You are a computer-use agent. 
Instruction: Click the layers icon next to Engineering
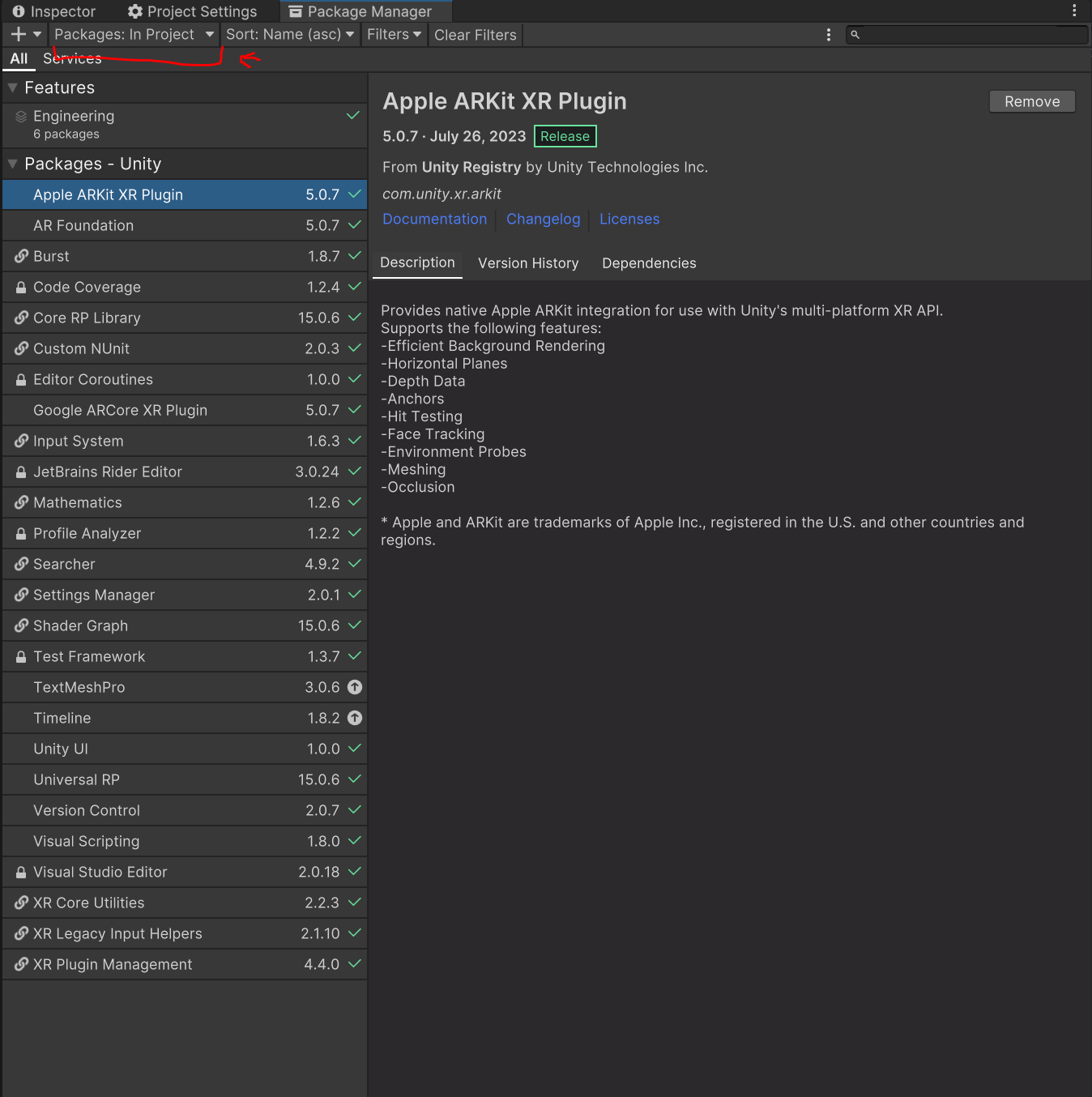point(21,117)
